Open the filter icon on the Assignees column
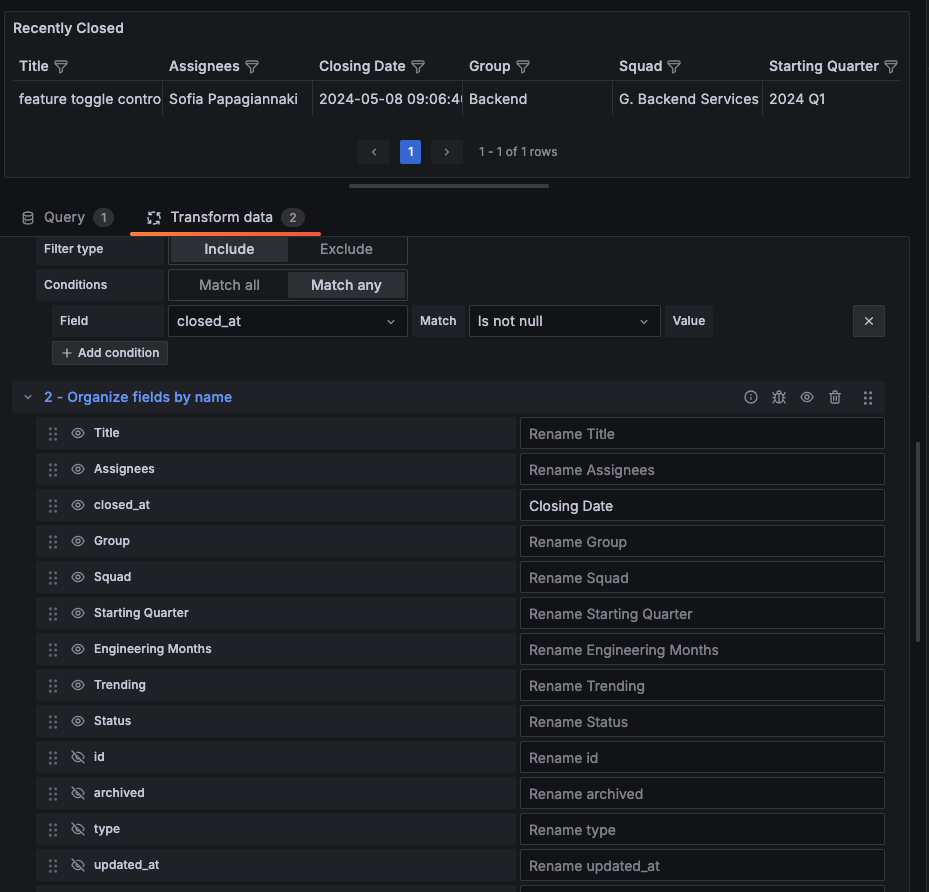The height and width of the screenshot is (892, 929). click(251, 66)
